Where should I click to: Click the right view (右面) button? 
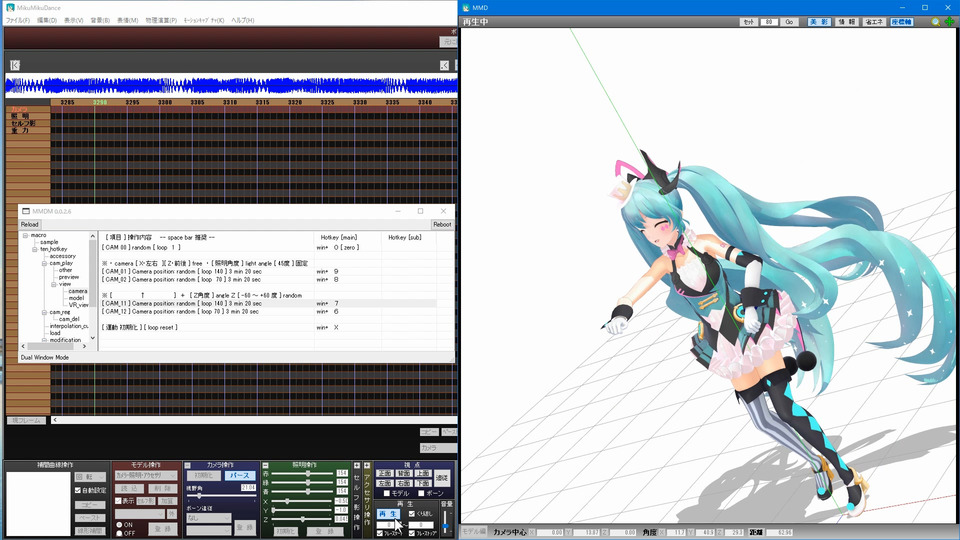coord(404,483)
